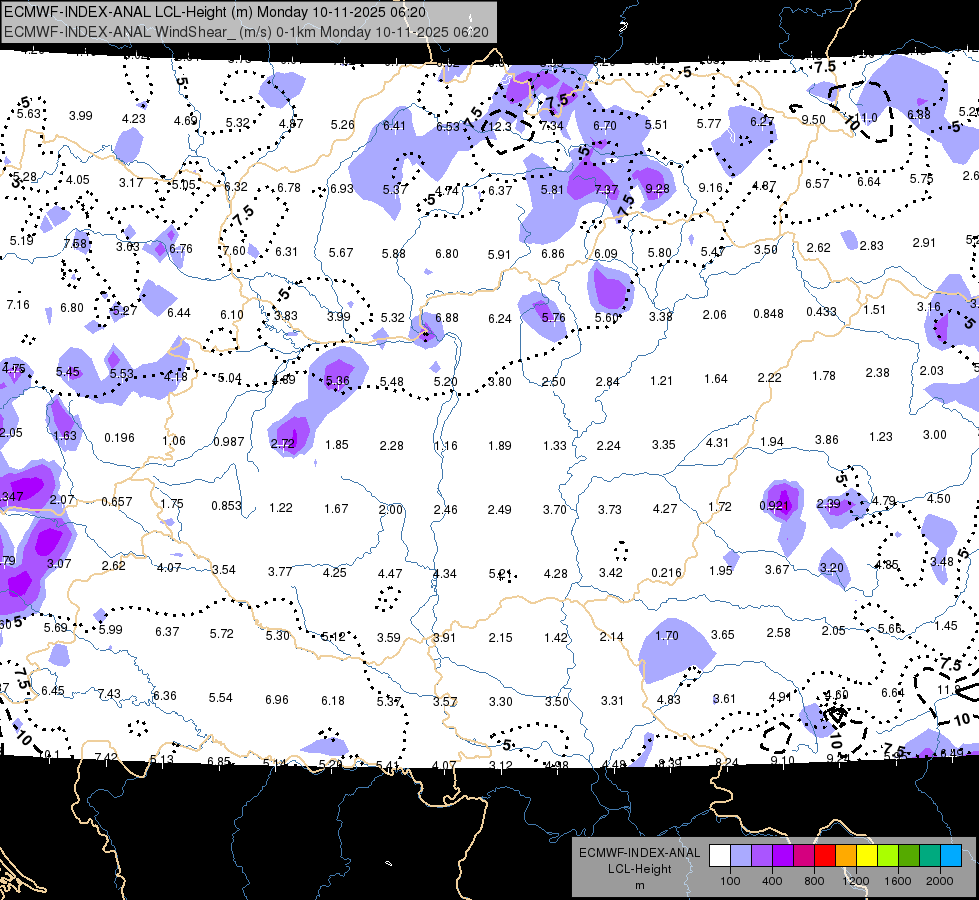Image resolution: width=979 pixels, height=900 pixels.
Task: Click the bright blue swatch at legend end
Action: point(951,856)
